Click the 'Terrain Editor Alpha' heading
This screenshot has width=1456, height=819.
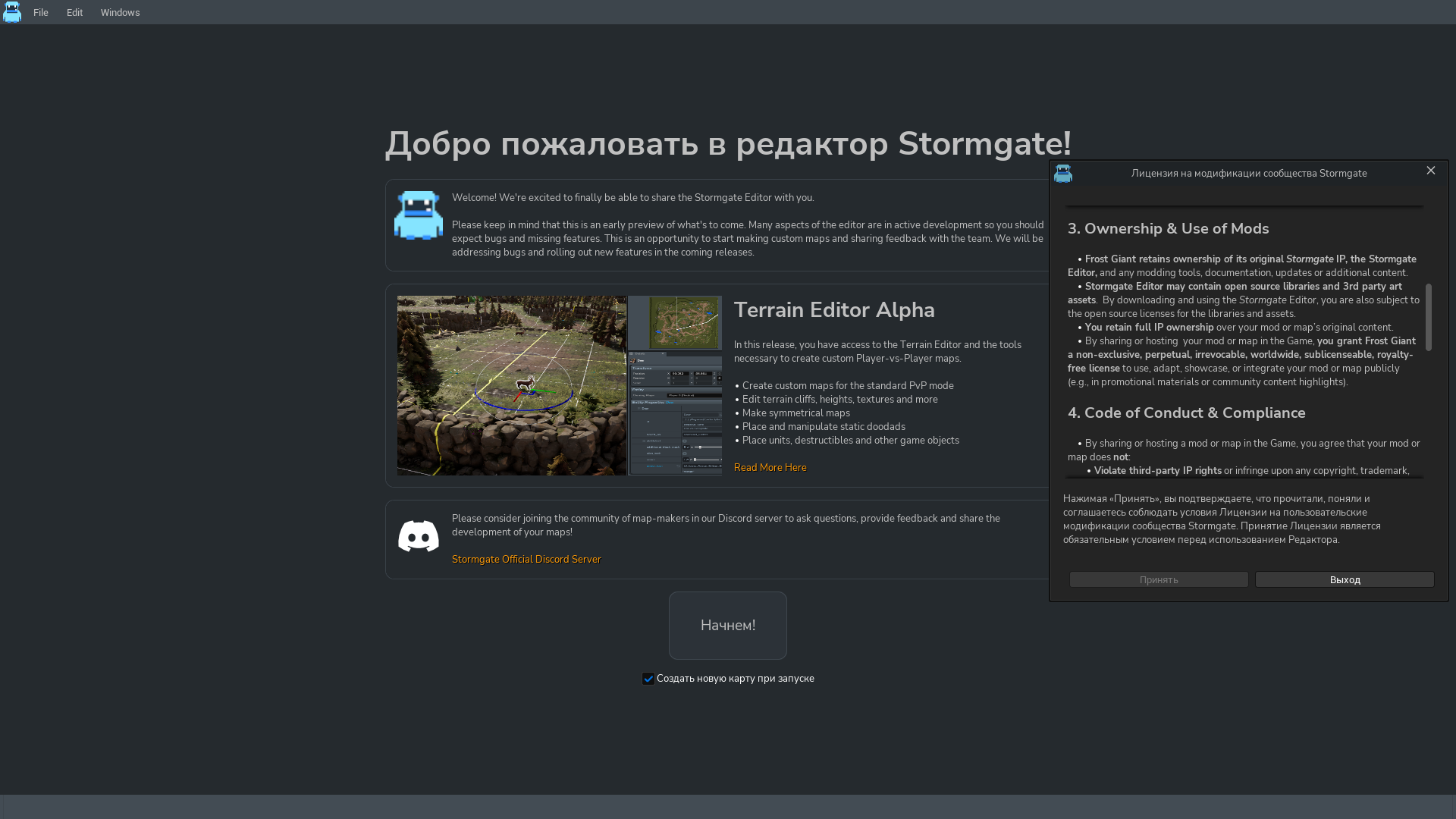click(x=833, y=310)
